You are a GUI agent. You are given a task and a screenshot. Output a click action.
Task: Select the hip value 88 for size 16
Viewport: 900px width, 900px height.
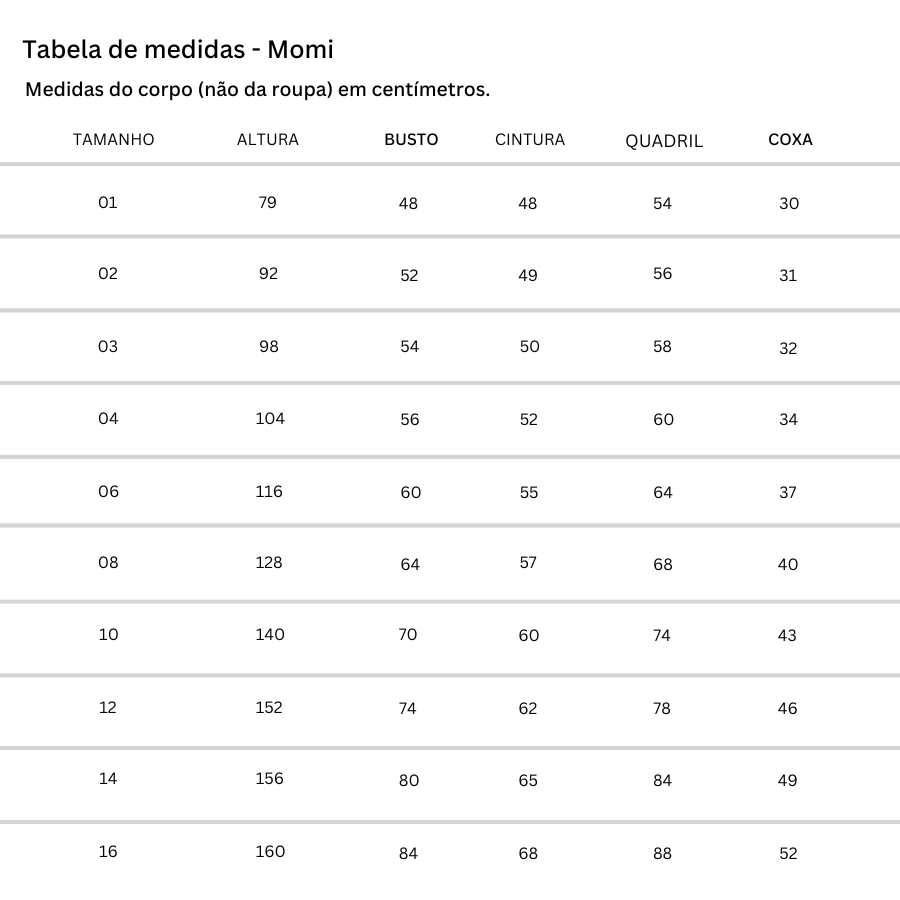[662, 853]
